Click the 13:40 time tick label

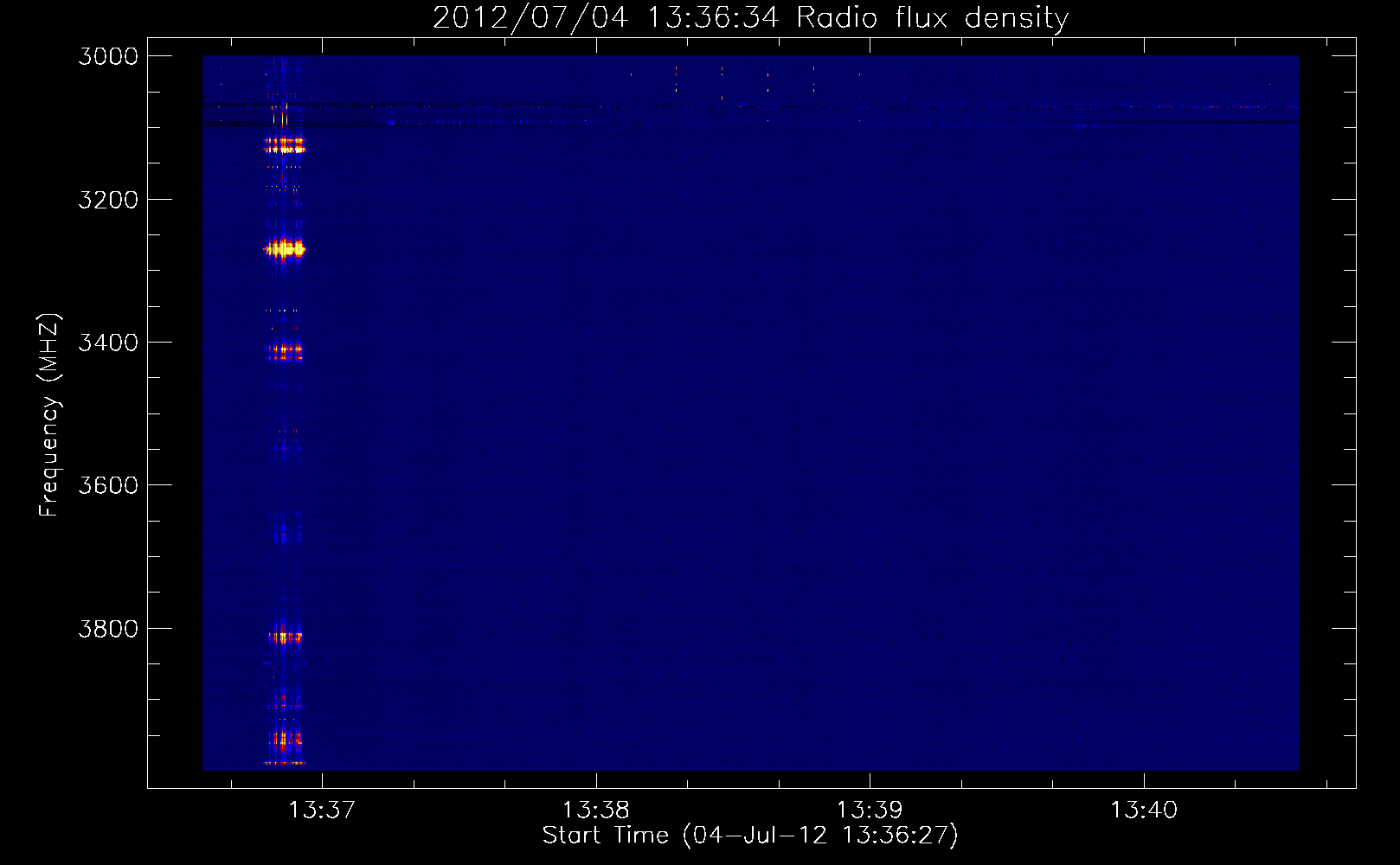click(1144, 810)
